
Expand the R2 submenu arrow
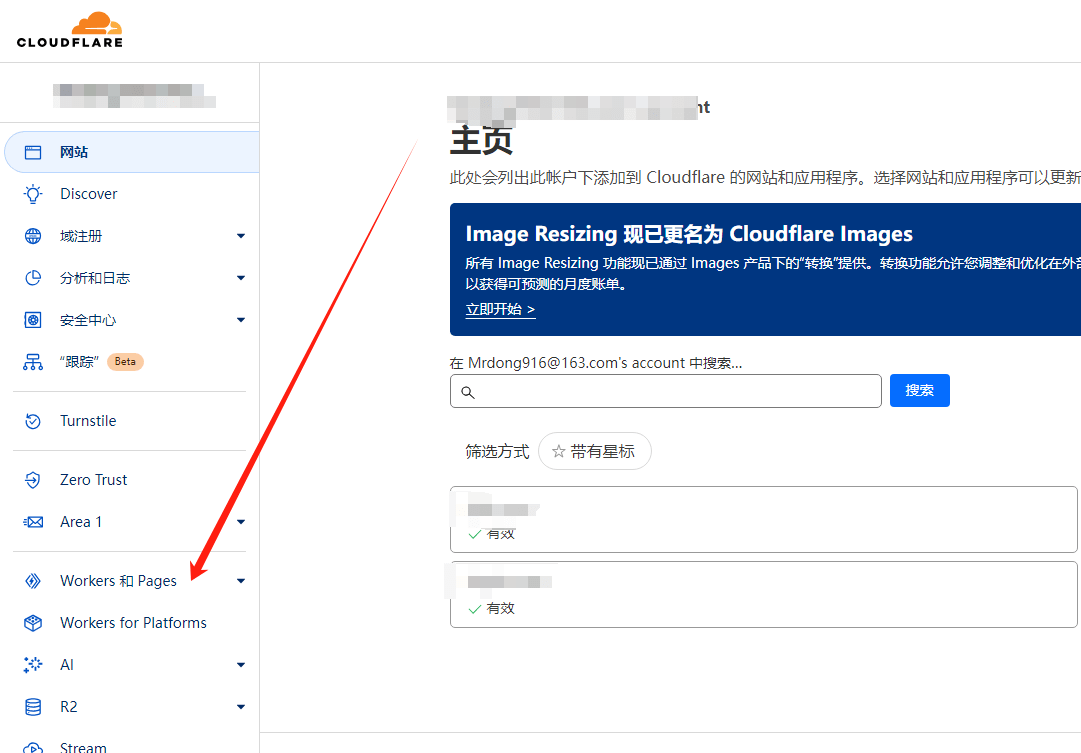coord(241,707)
